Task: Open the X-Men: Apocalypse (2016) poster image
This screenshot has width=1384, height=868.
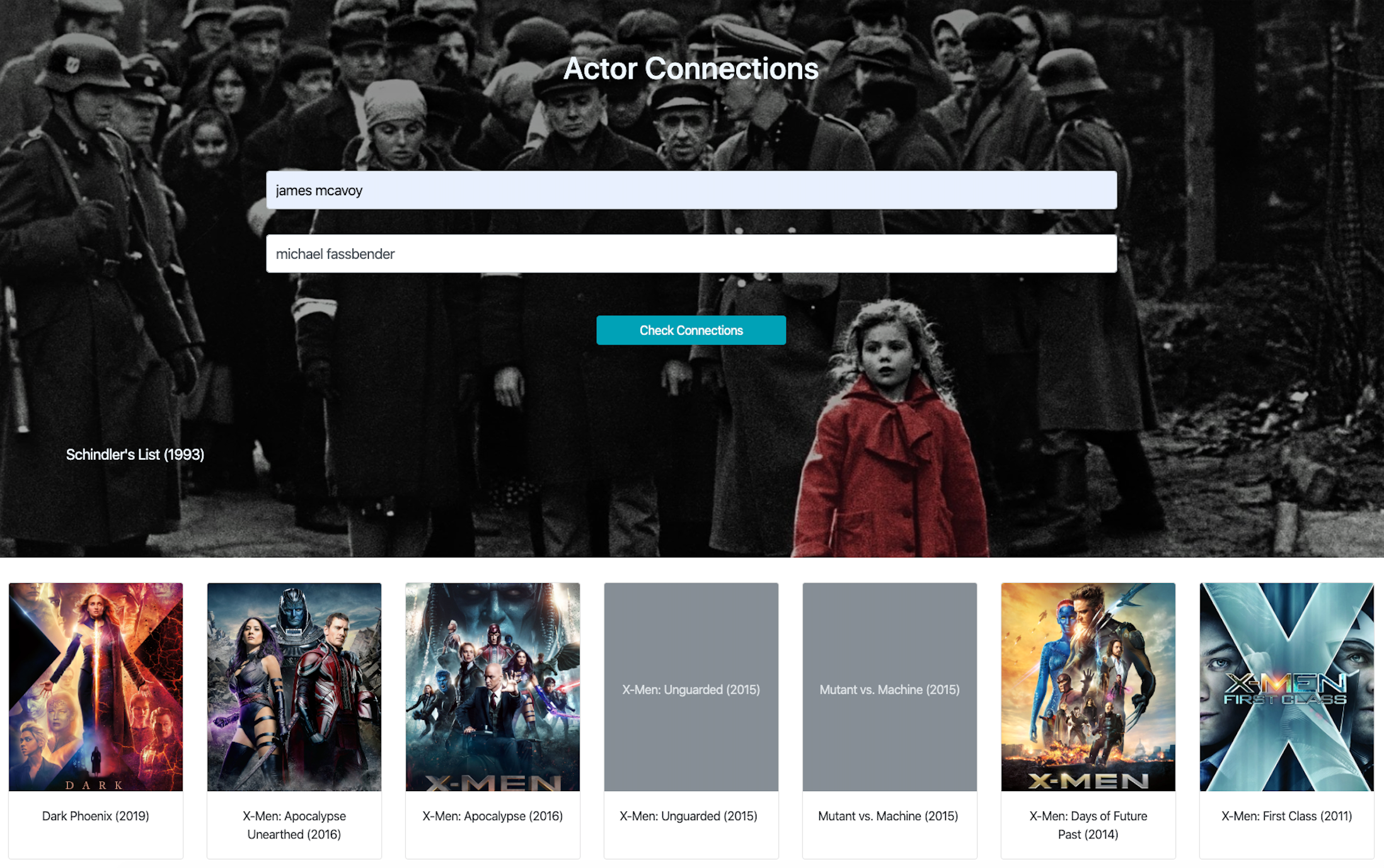Action: (x=493, y=687)
